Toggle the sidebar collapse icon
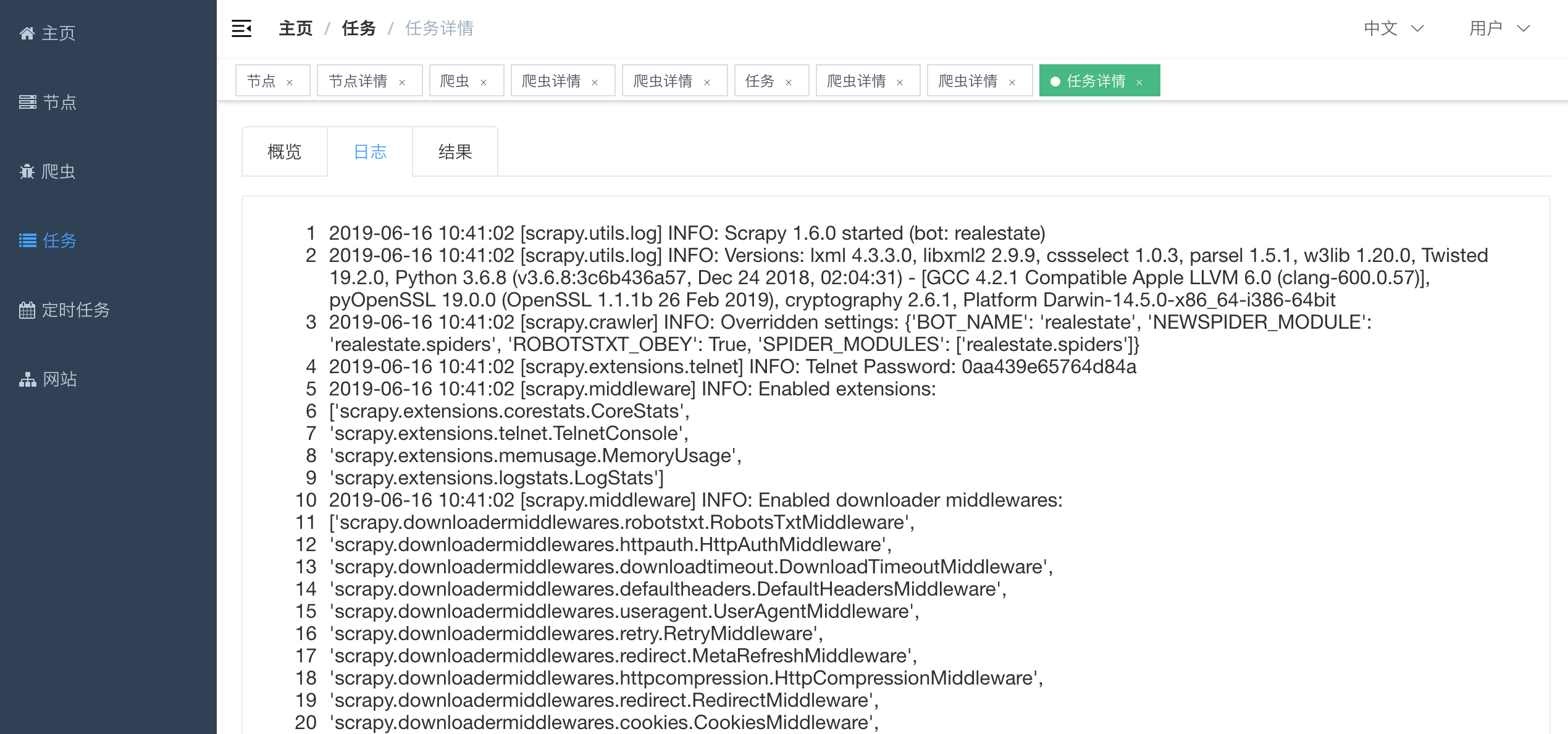The width and height of the screenshot is (1568, 734). pos(241,28)
